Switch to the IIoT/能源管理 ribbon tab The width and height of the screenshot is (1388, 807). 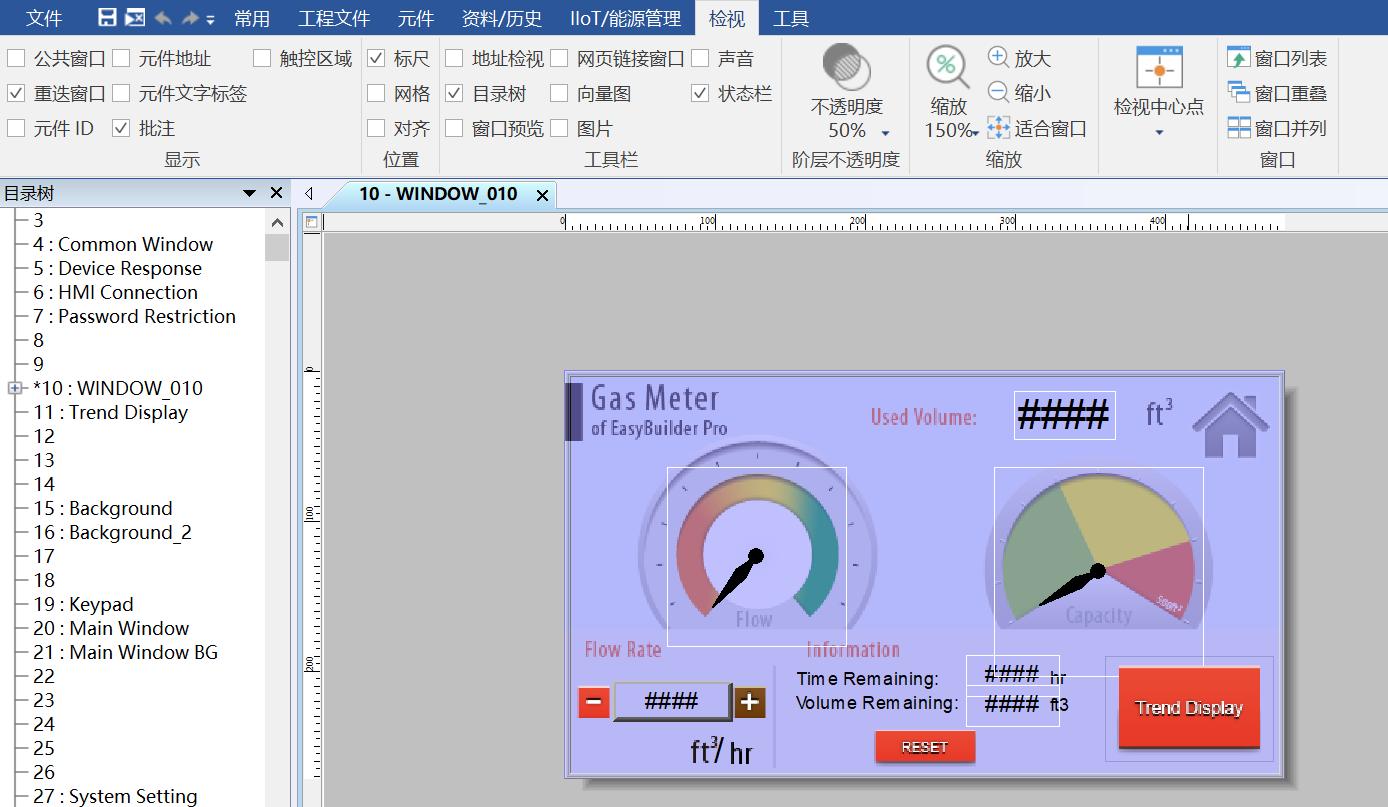click(x=625, y=18)
